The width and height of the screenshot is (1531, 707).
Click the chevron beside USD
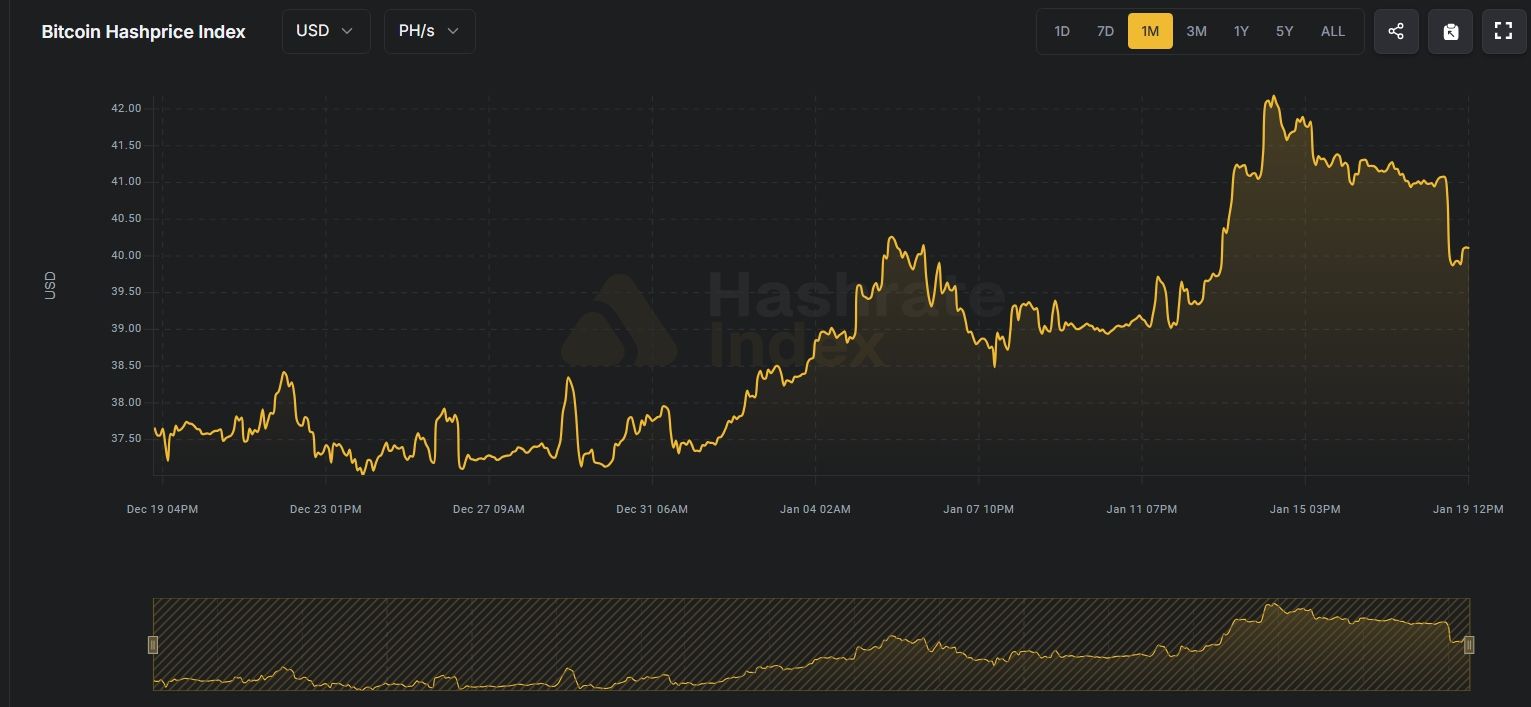pos(348,32)
